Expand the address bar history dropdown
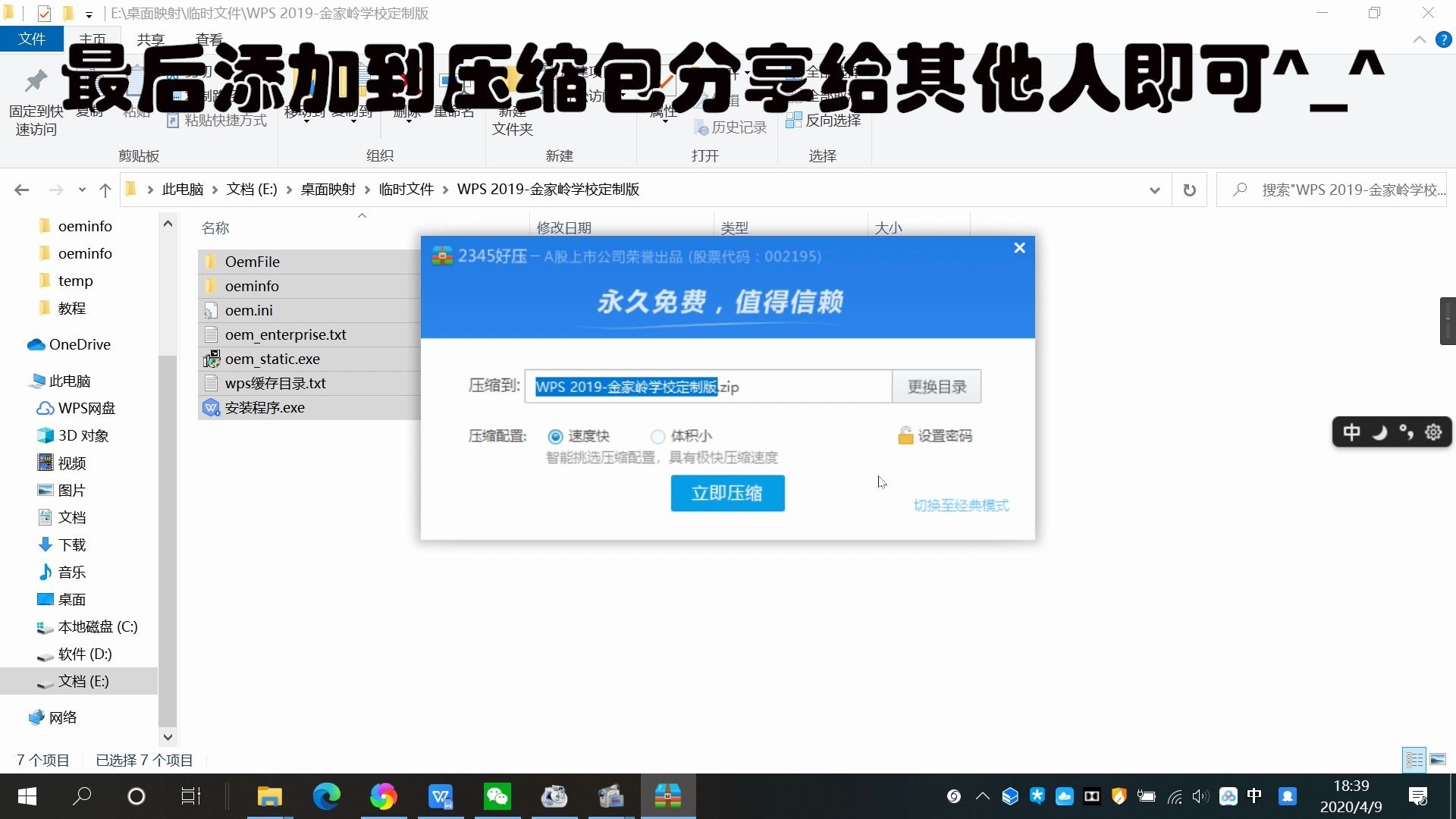This screenshot has height=819, width=1456. (1154, 190)
